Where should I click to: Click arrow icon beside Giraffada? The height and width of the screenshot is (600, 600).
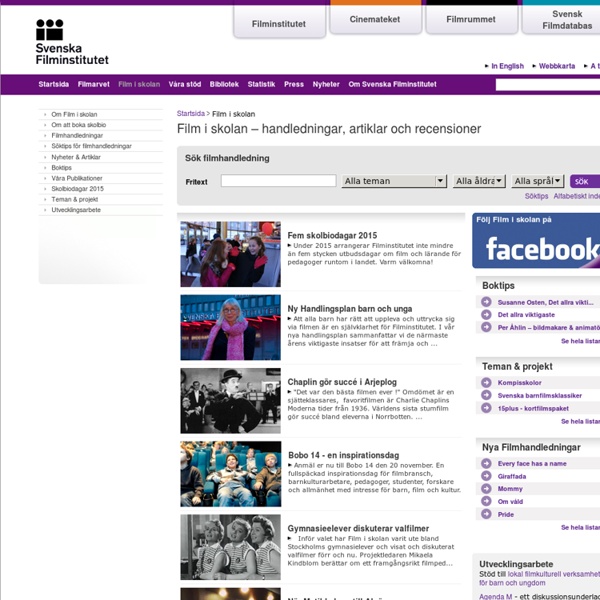coord(486,476)
